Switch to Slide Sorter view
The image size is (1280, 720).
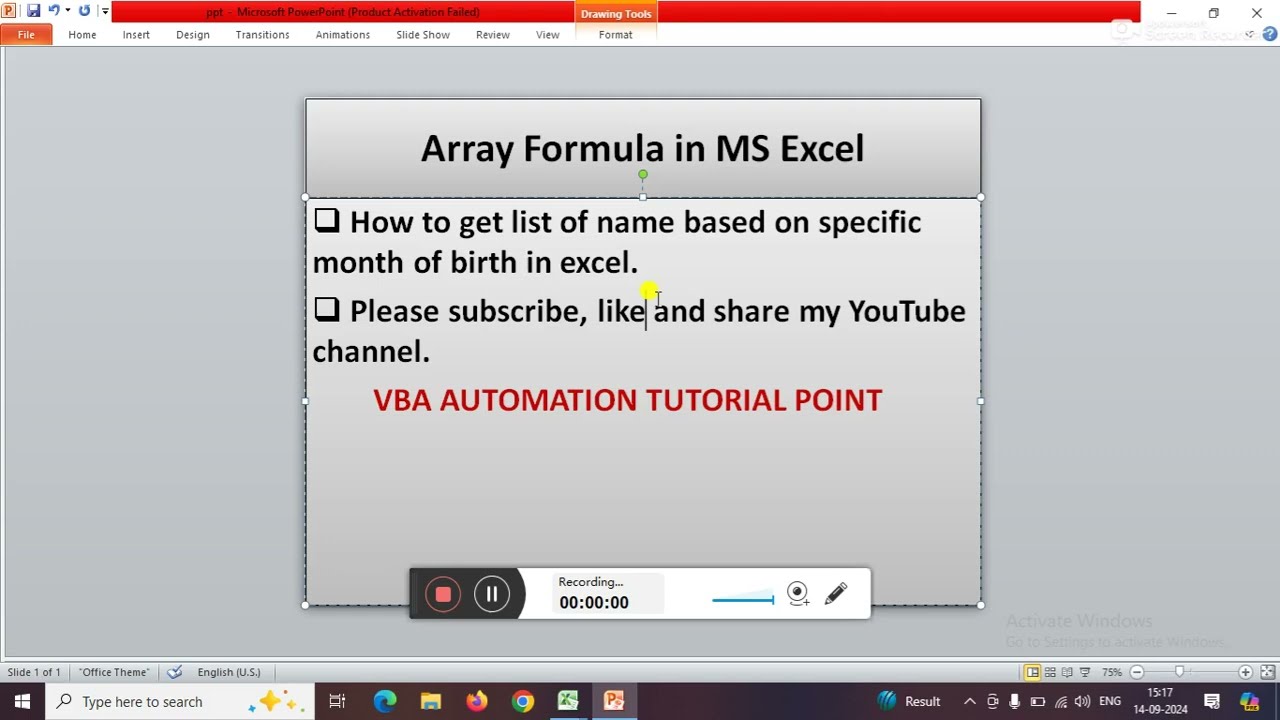click(x=1050, y=672)
